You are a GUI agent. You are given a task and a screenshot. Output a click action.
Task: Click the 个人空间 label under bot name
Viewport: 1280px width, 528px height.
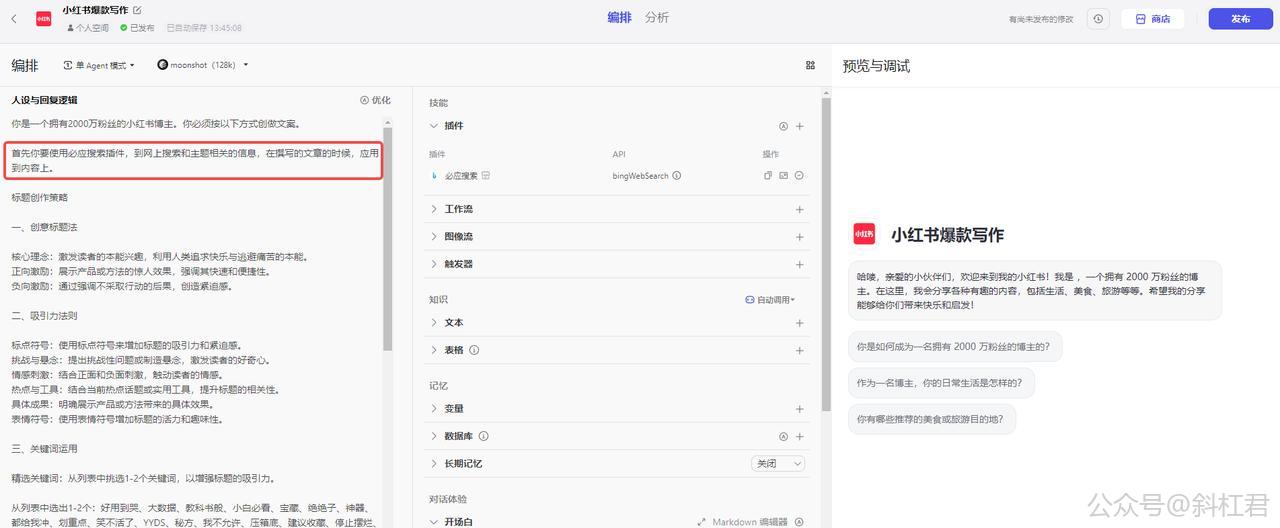pos(90,28)
